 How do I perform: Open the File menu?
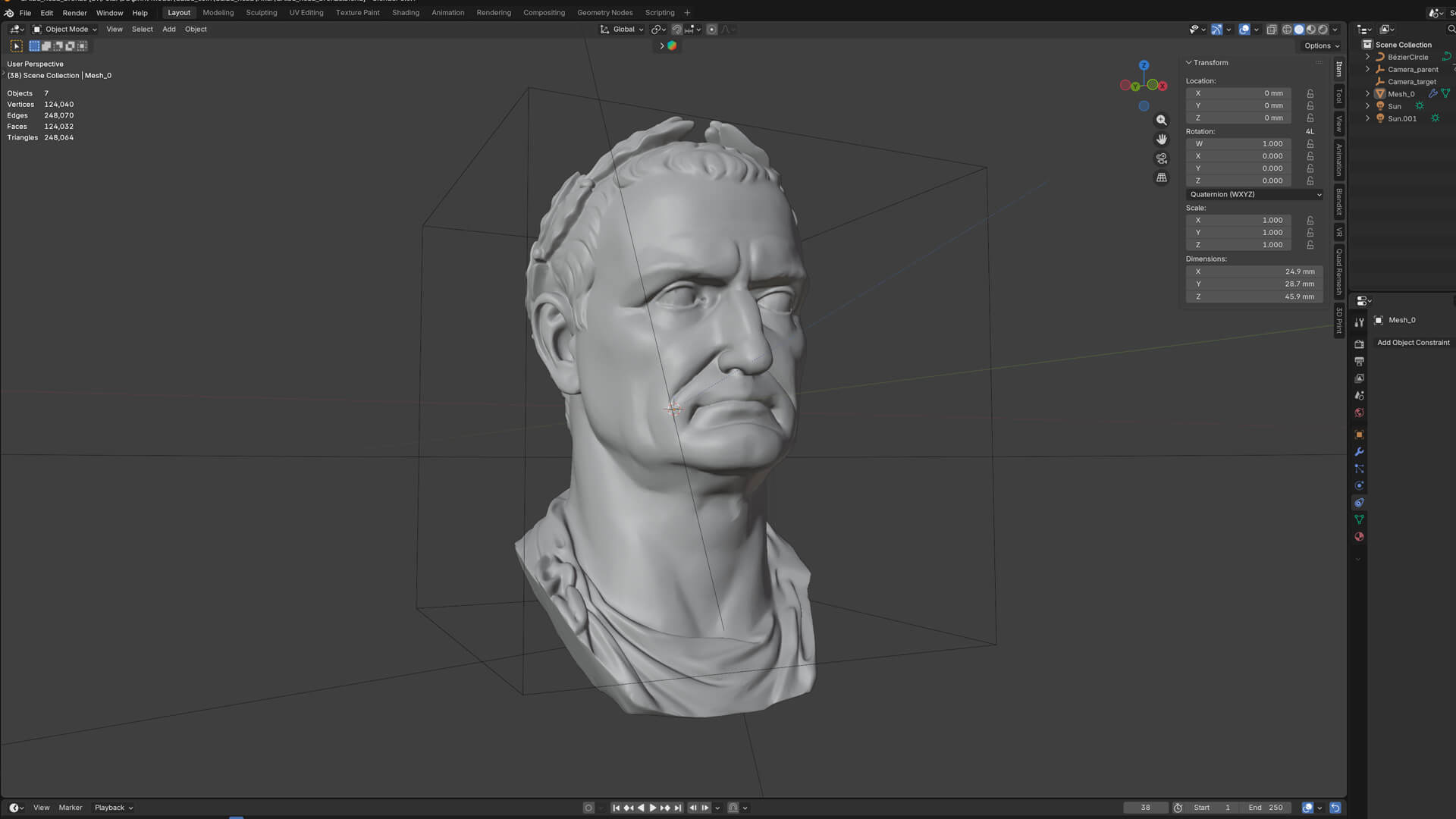pyautogui.click(x=25, y=13)
